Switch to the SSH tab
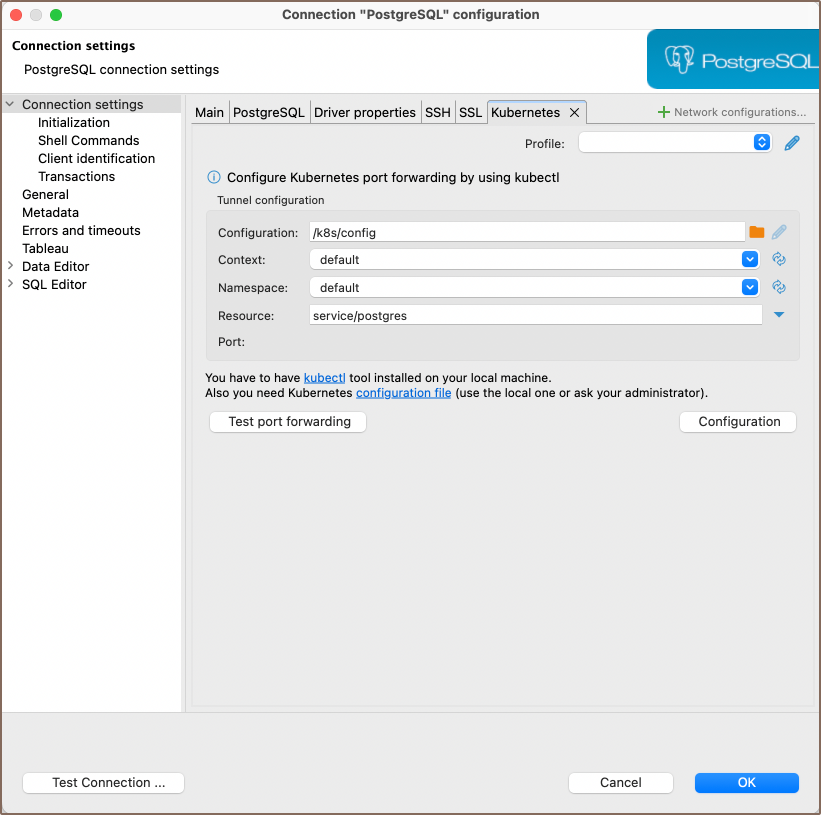 click(437, 112)
